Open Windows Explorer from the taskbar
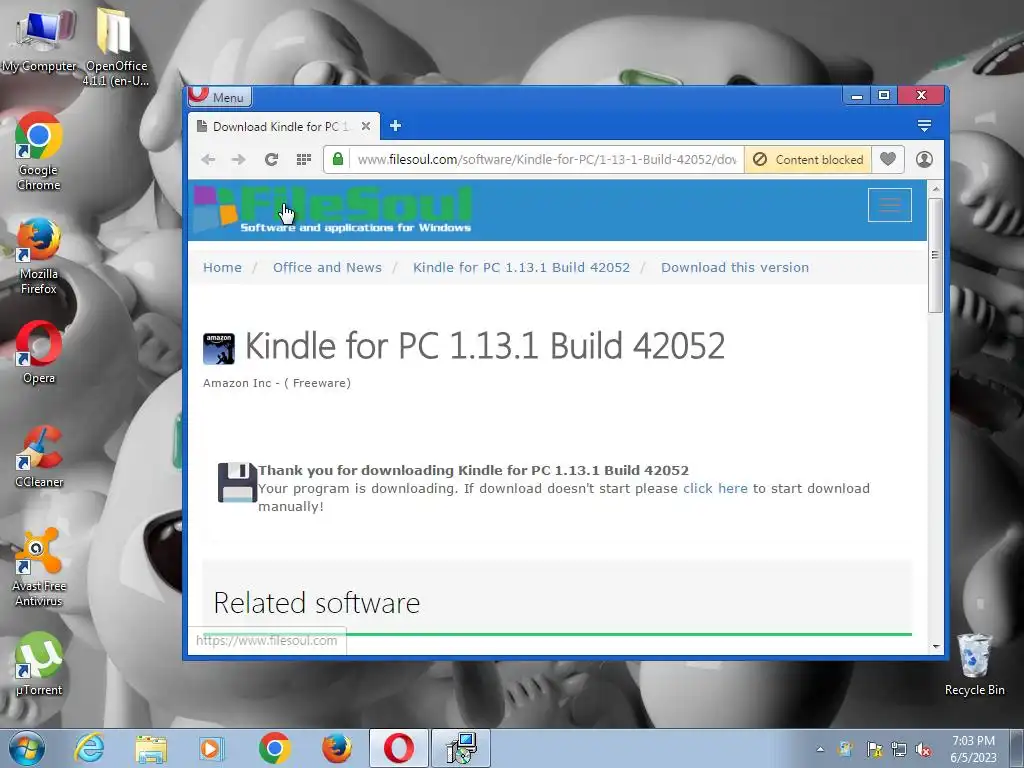Screen dimensions: 1024x768 click(151, 748)
